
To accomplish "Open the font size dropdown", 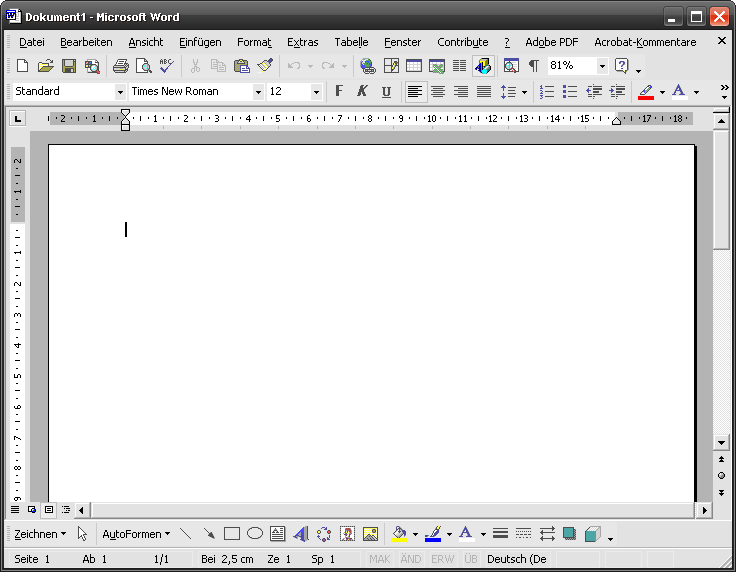I will pos(316,92).
